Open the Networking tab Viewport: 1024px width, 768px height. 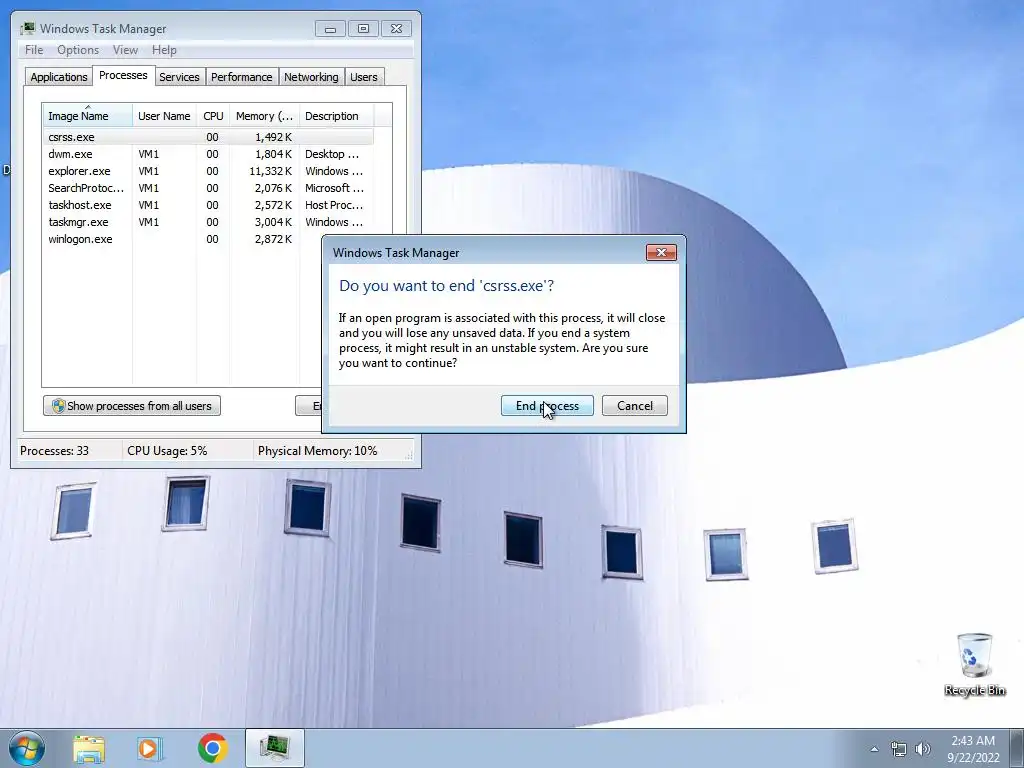tap(311, 77)
